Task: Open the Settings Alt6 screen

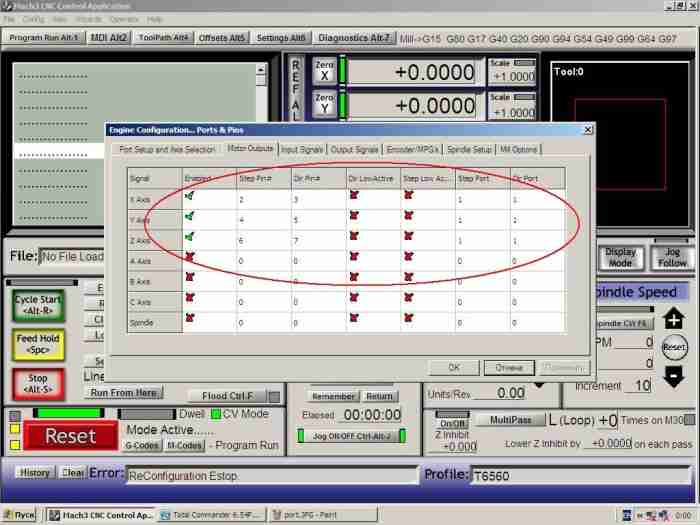Action: 281,38
